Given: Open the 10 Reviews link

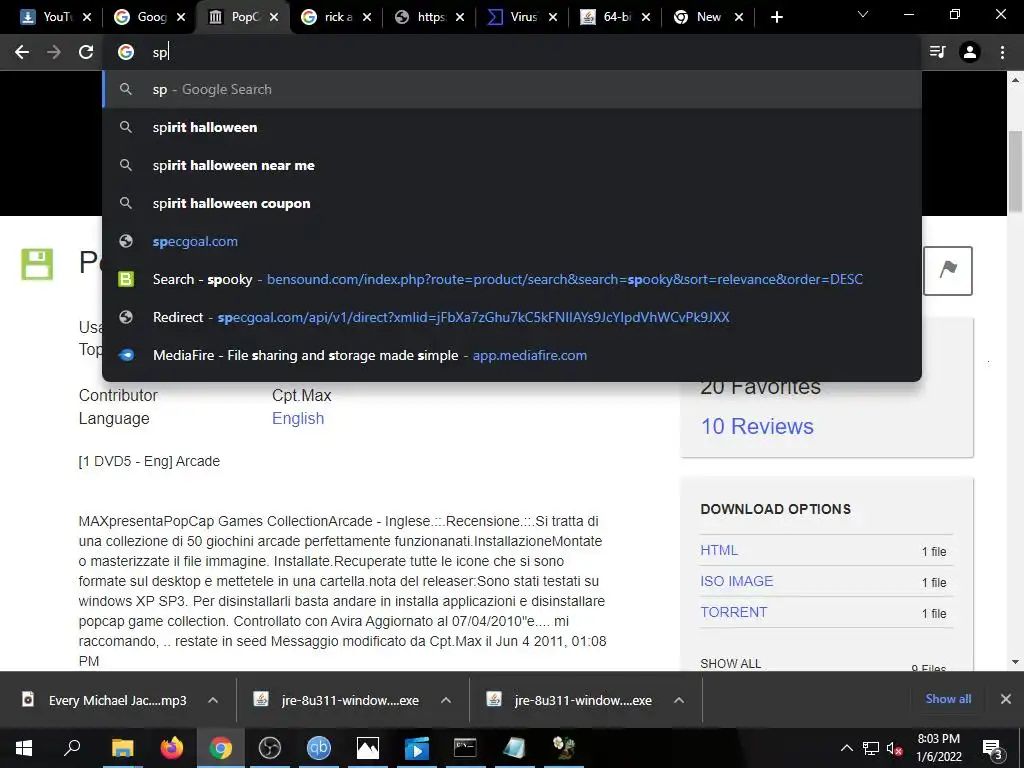Looking at the screenshot, I should click(x=757, y=426).
